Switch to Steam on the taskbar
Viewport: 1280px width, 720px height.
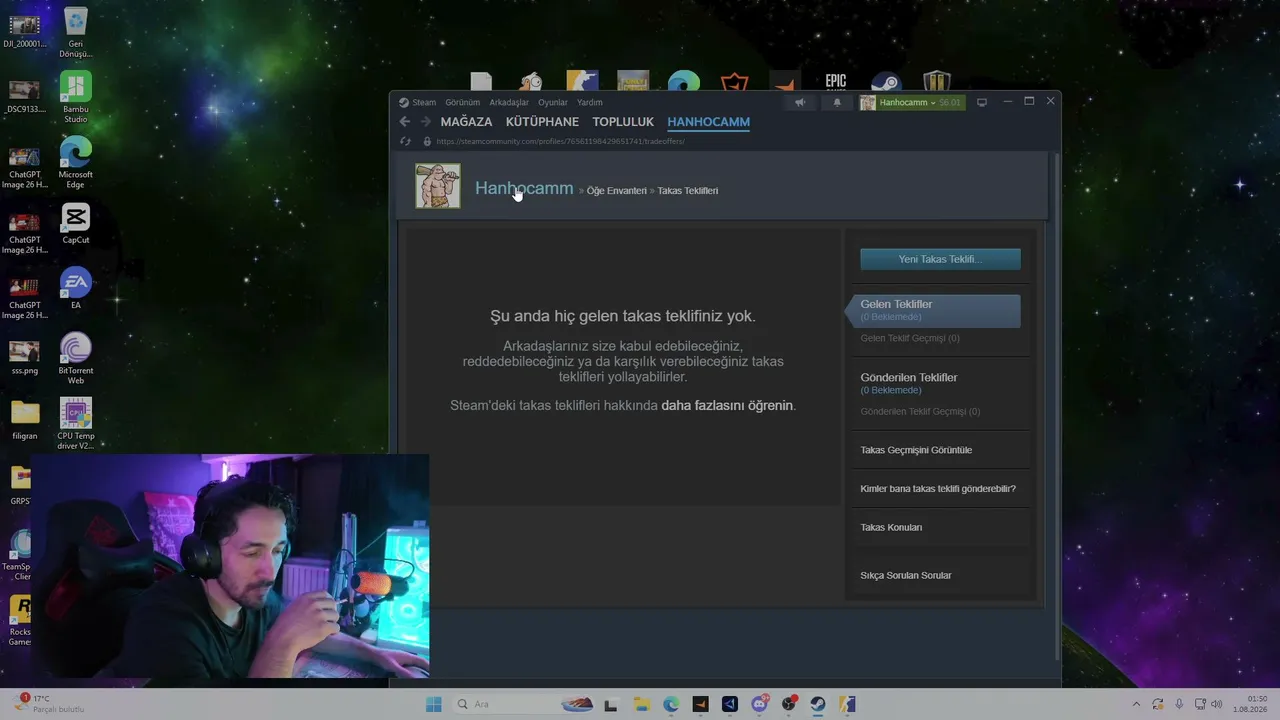tap(818, 704)
